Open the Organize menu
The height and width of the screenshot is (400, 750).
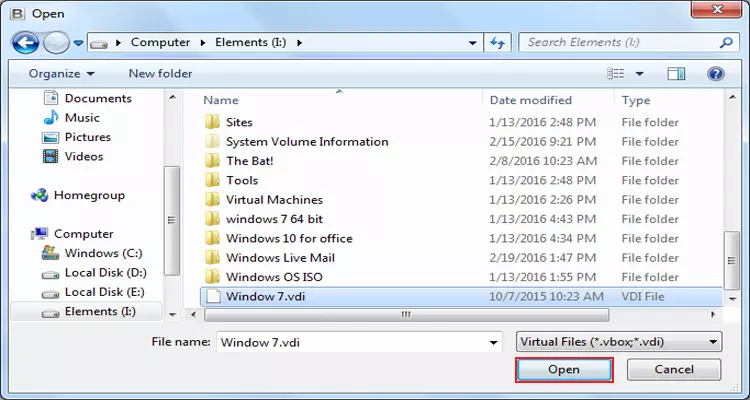[62, 74]
